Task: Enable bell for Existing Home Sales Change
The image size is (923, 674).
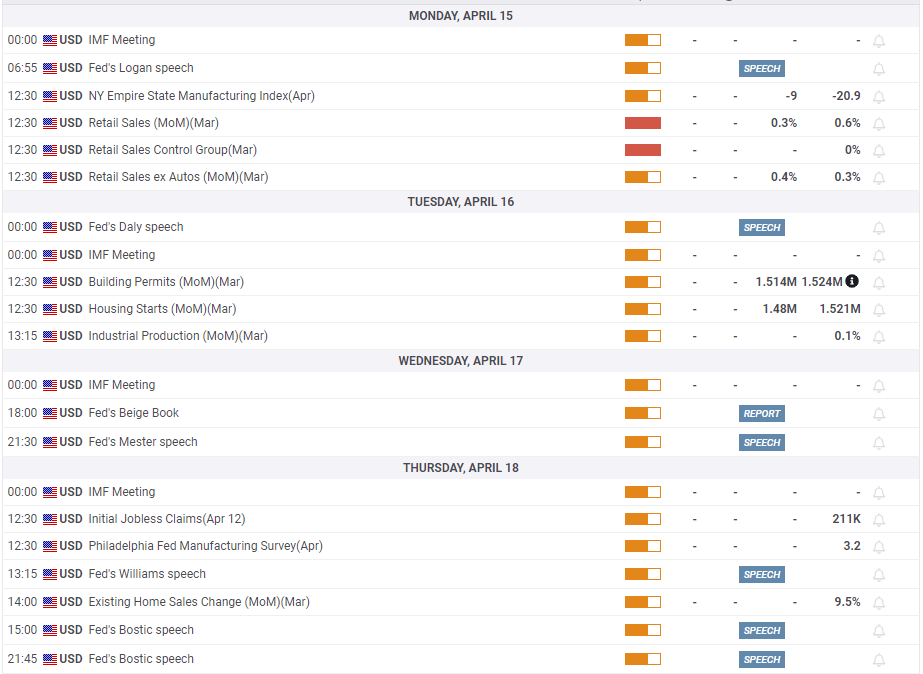Action: click(879, 603)
